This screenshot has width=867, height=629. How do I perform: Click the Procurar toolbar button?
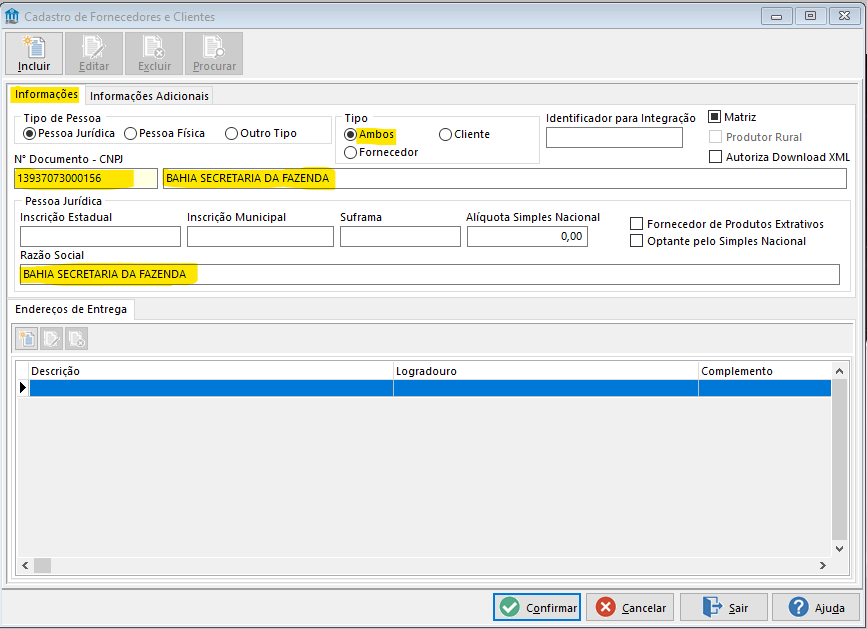(x=214, y=53)
